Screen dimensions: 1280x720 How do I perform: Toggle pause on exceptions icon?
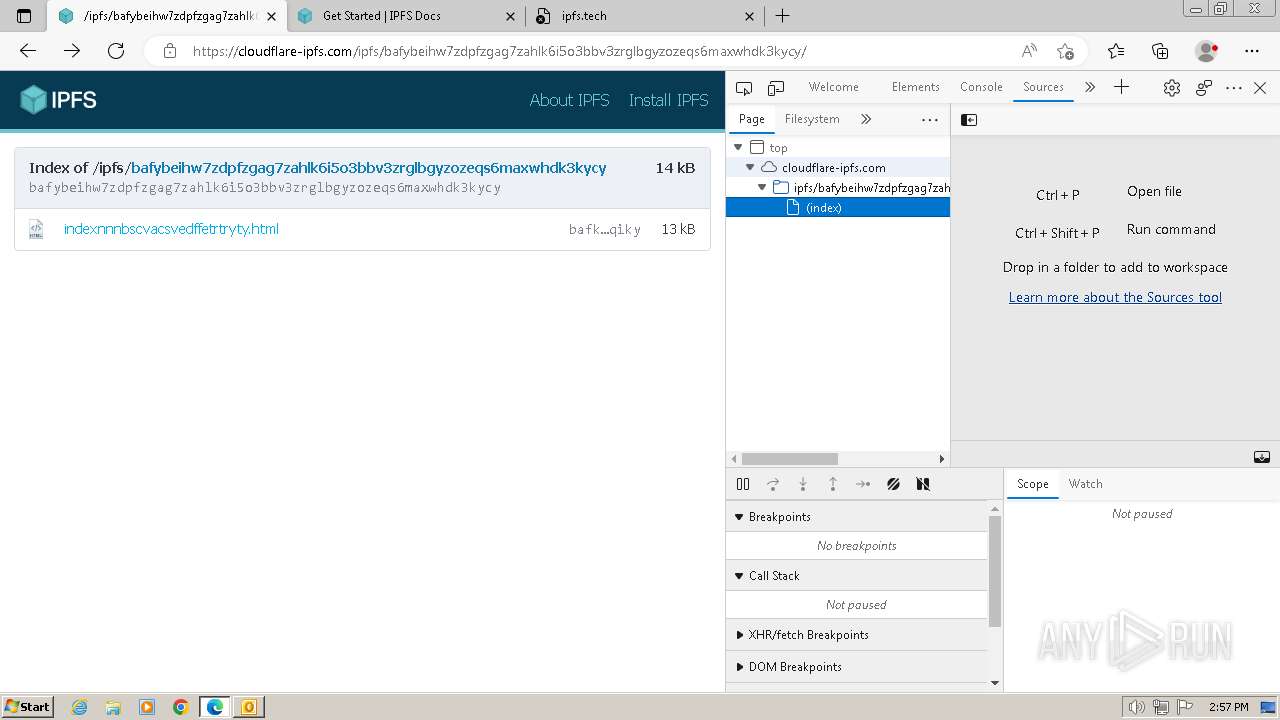(923, 484)
